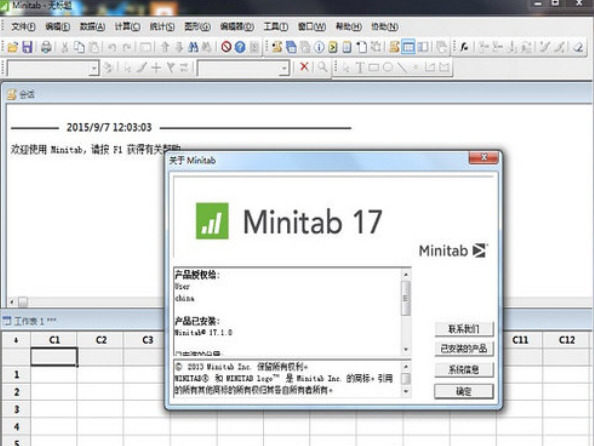This screenshot has height=446, width=594.
Task: Select worksheet column header C2
Action: coord(101,340)
